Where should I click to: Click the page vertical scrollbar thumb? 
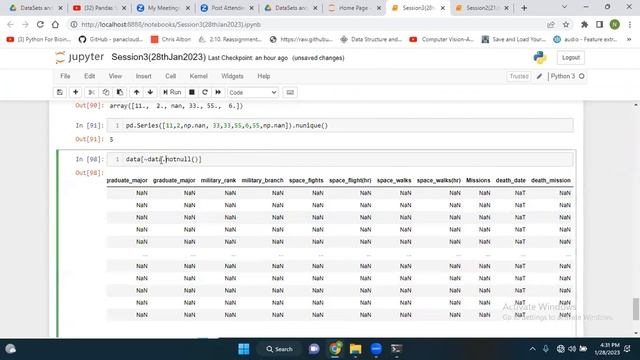pos(636,309)
